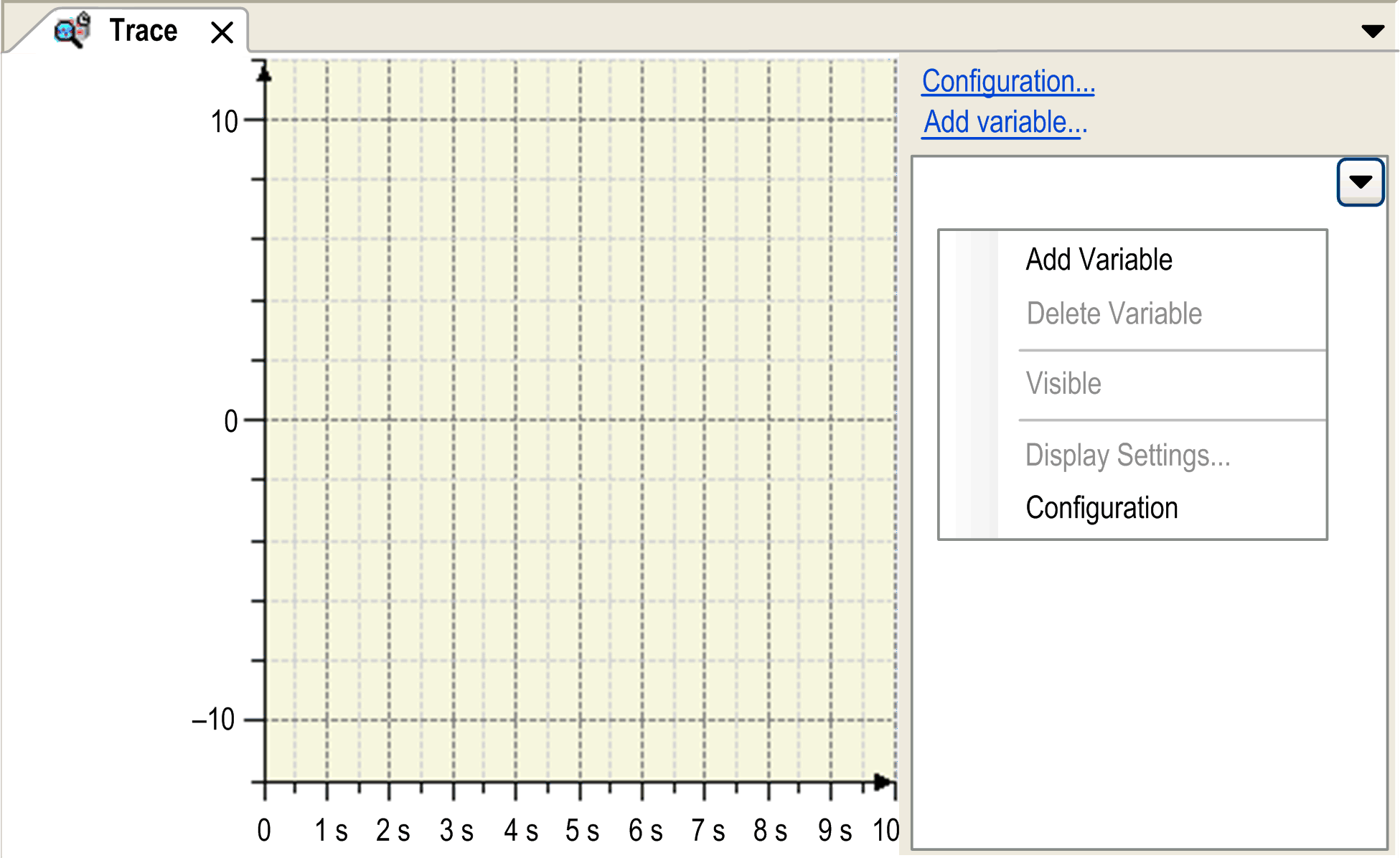Choose Configuration in the context menu
The image size is (1400, 858).
[1101, 508]
